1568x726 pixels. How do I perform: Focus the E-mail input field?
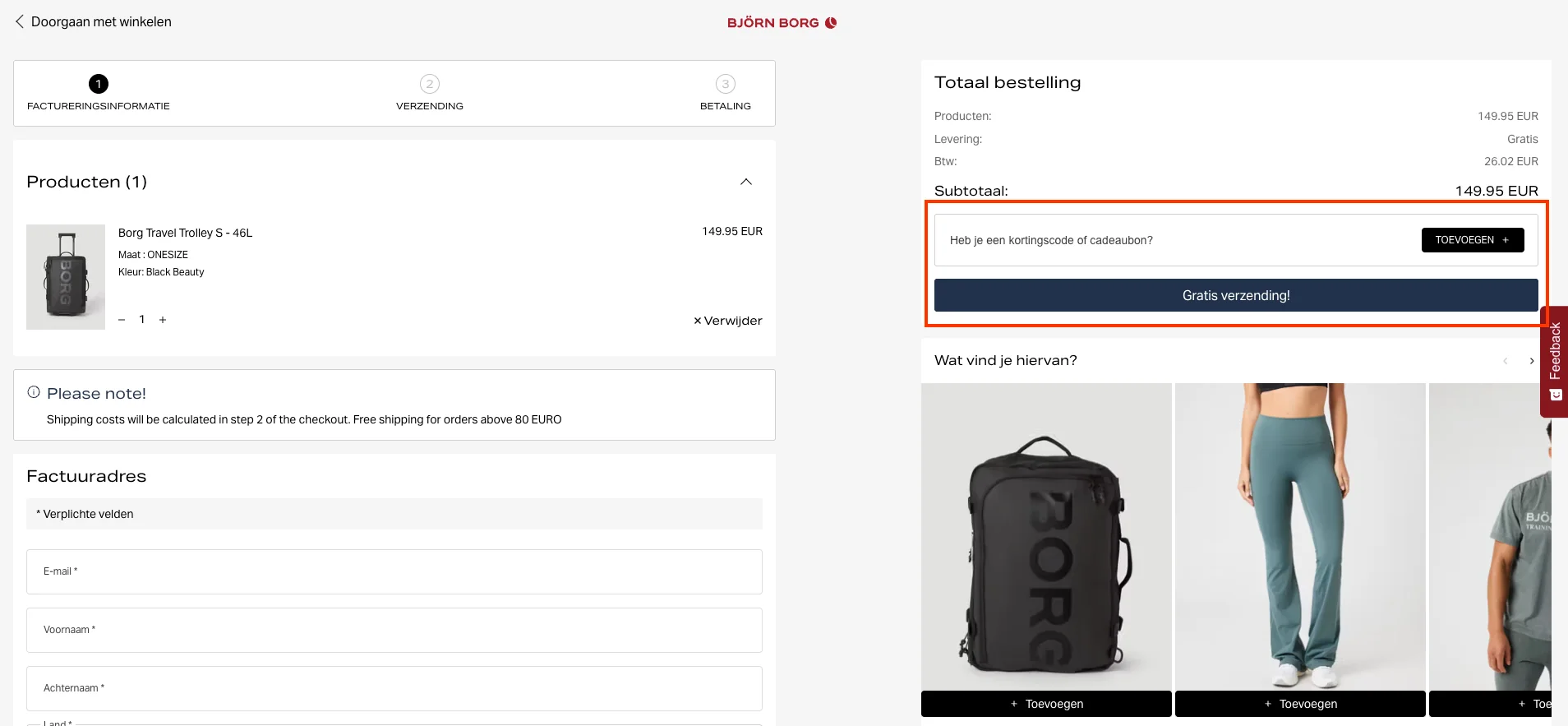pyautogui.click(x=394, y=571)
